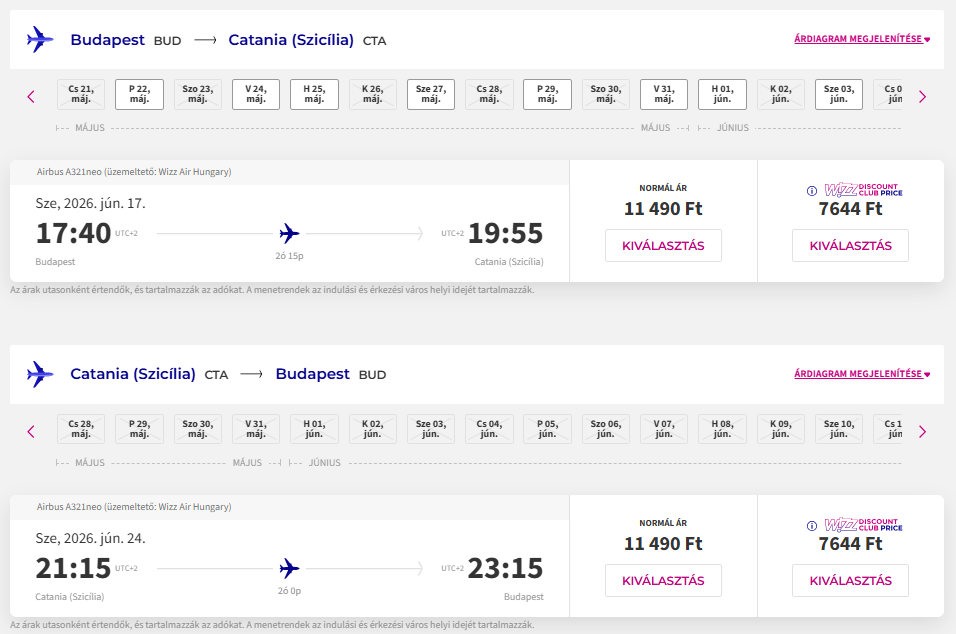The width and height of the screenshot is (956, 634).
Task: Select return date V 07, jún.
Action: (x=664, y=429)
